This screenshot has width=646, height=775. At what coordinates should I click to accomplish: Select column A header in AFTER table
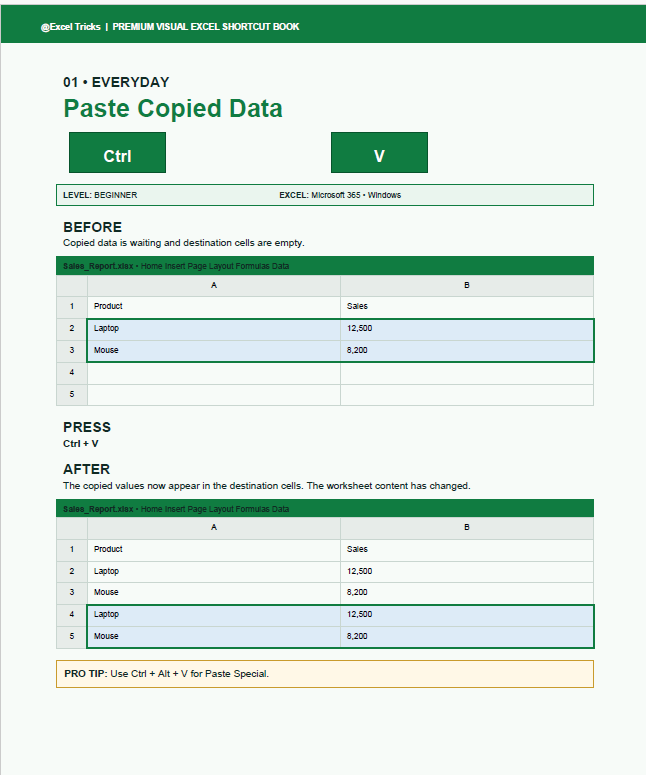(x=214, y=528)
